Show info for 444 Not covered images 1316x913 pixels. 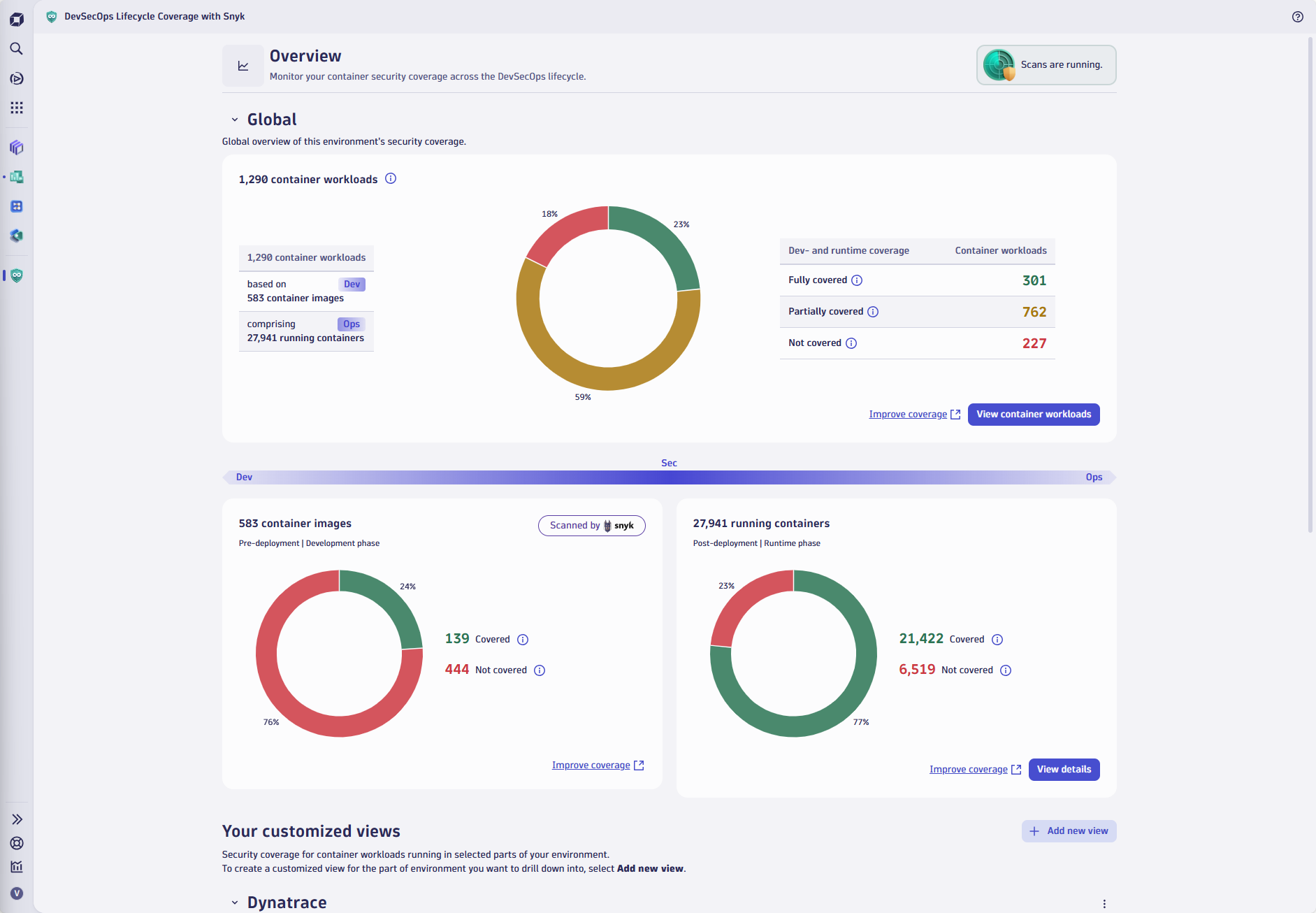tap(540, 670)
